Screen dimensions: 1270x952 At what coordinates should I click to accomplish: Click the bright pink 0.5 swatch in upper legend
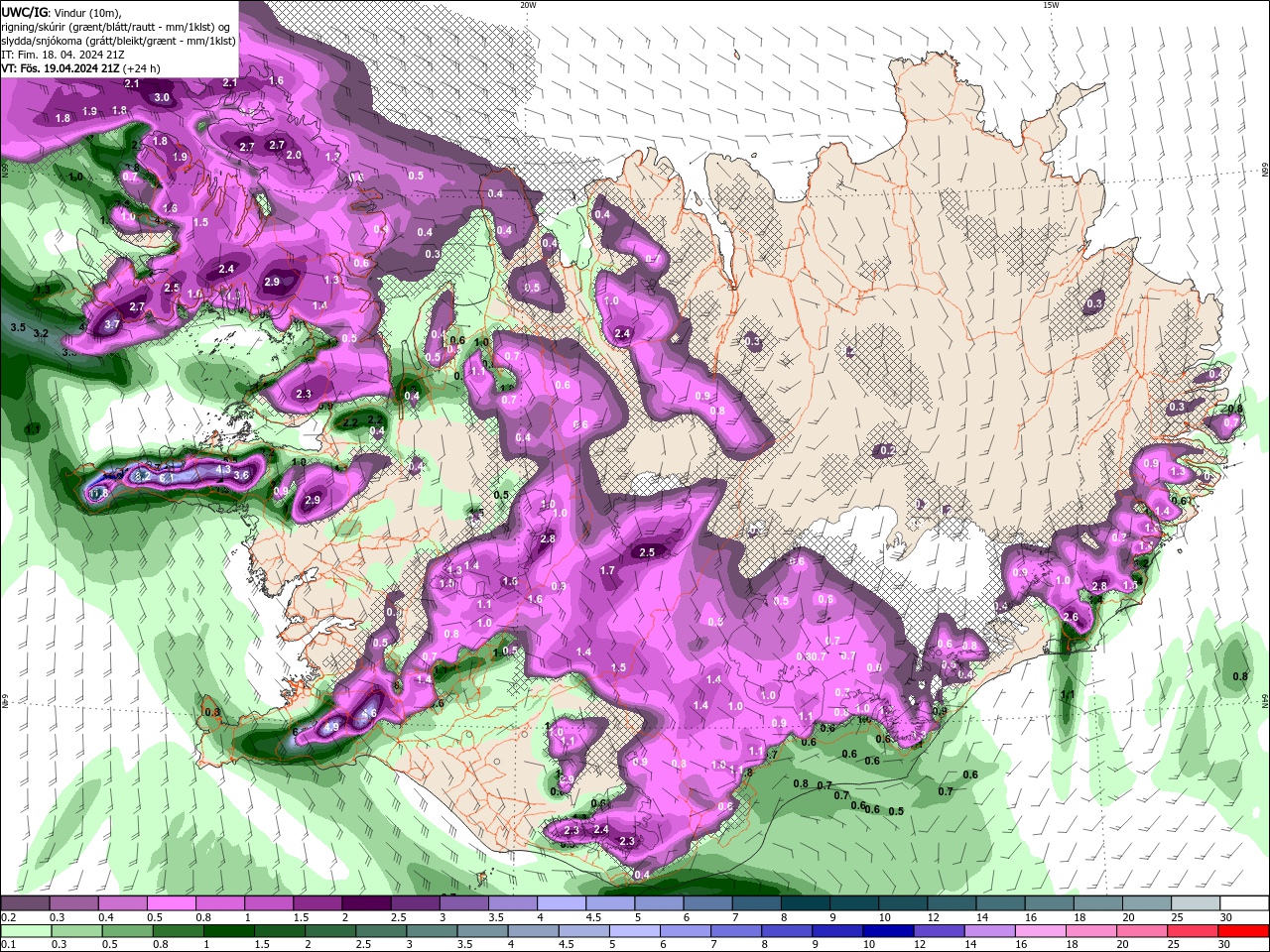171,902
